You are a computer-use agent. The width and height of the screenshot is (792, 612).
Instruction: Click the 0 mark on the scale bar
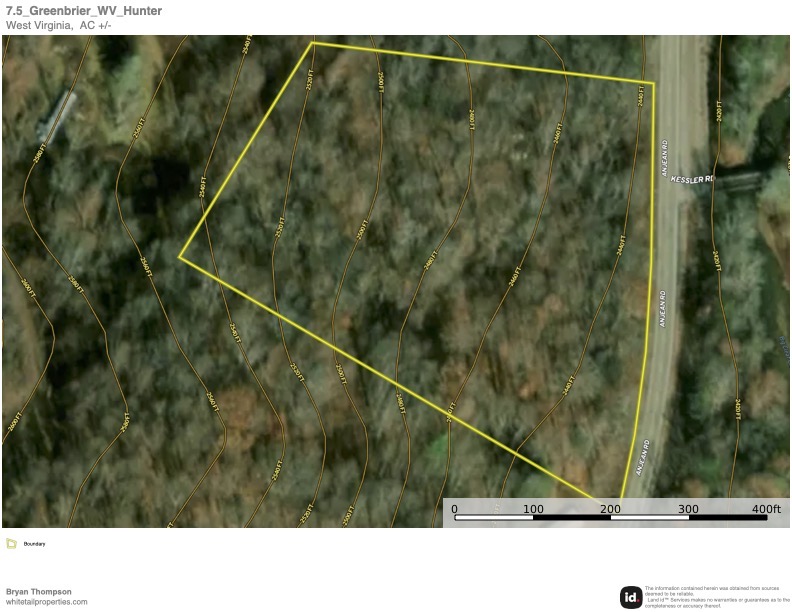pos(455,510)
